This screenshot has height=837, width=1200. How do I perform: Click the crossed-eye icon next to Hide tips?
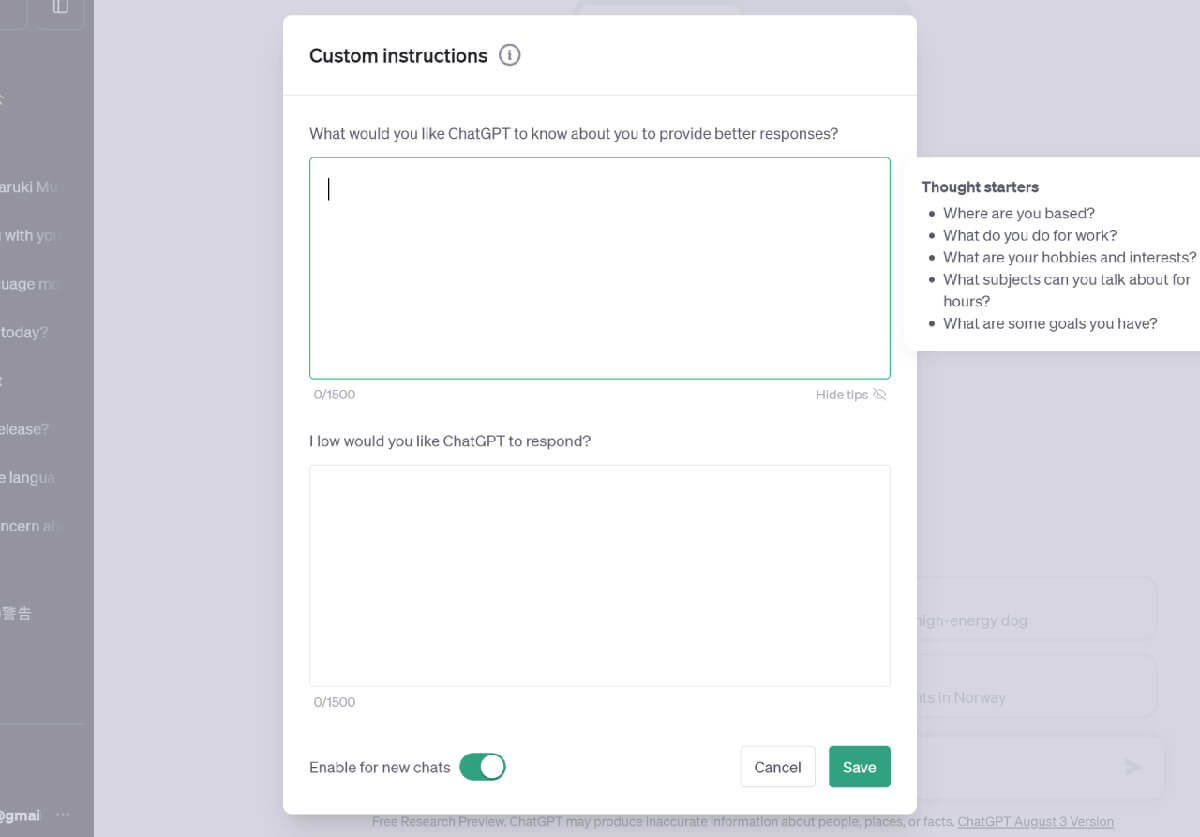pyautogui.click(x=880, y=395)
